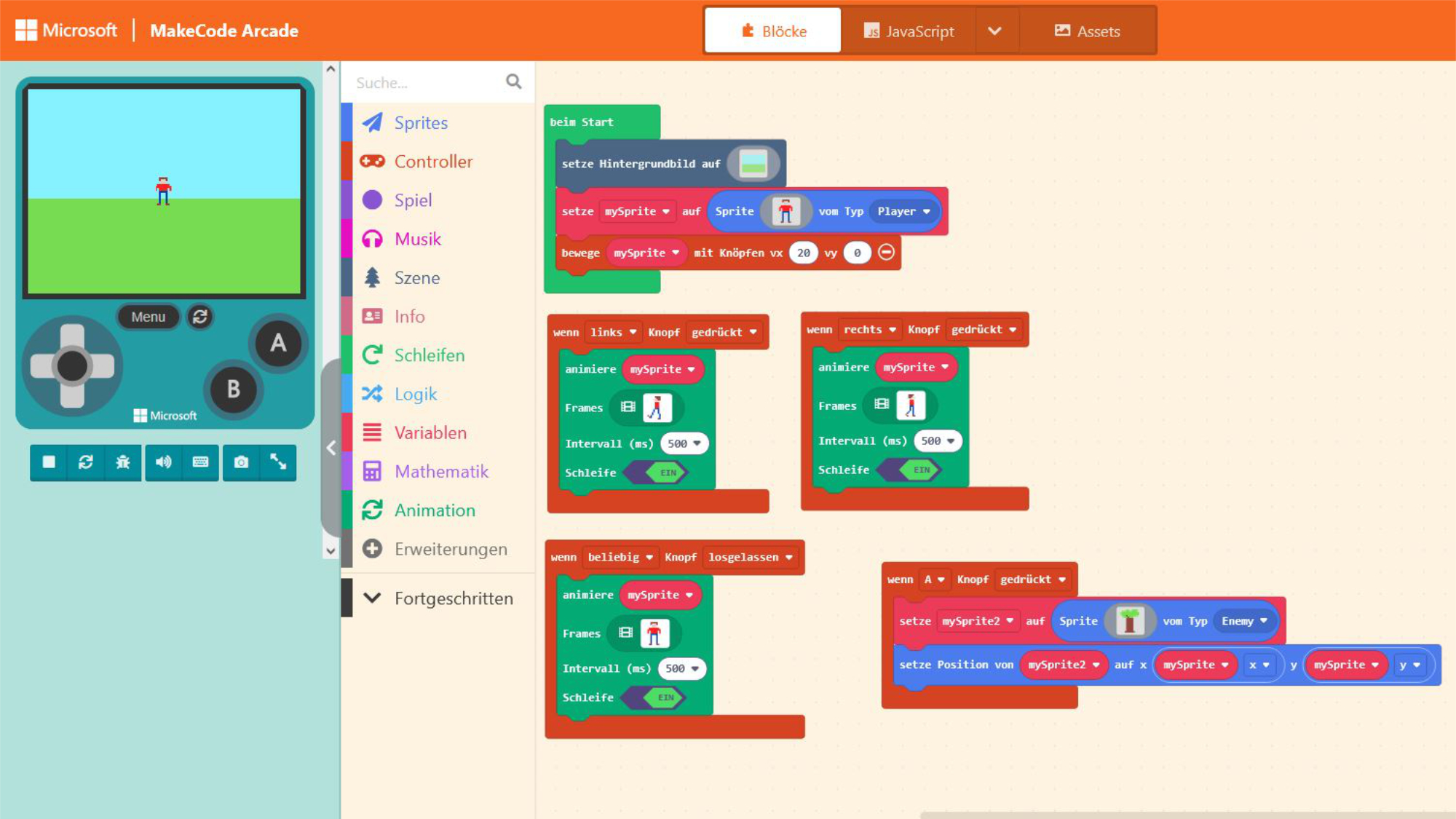Open the background image editor thumbnail
Image resolution: width=1456 pixels, height=819 pixels.
(x=753, y=164)
